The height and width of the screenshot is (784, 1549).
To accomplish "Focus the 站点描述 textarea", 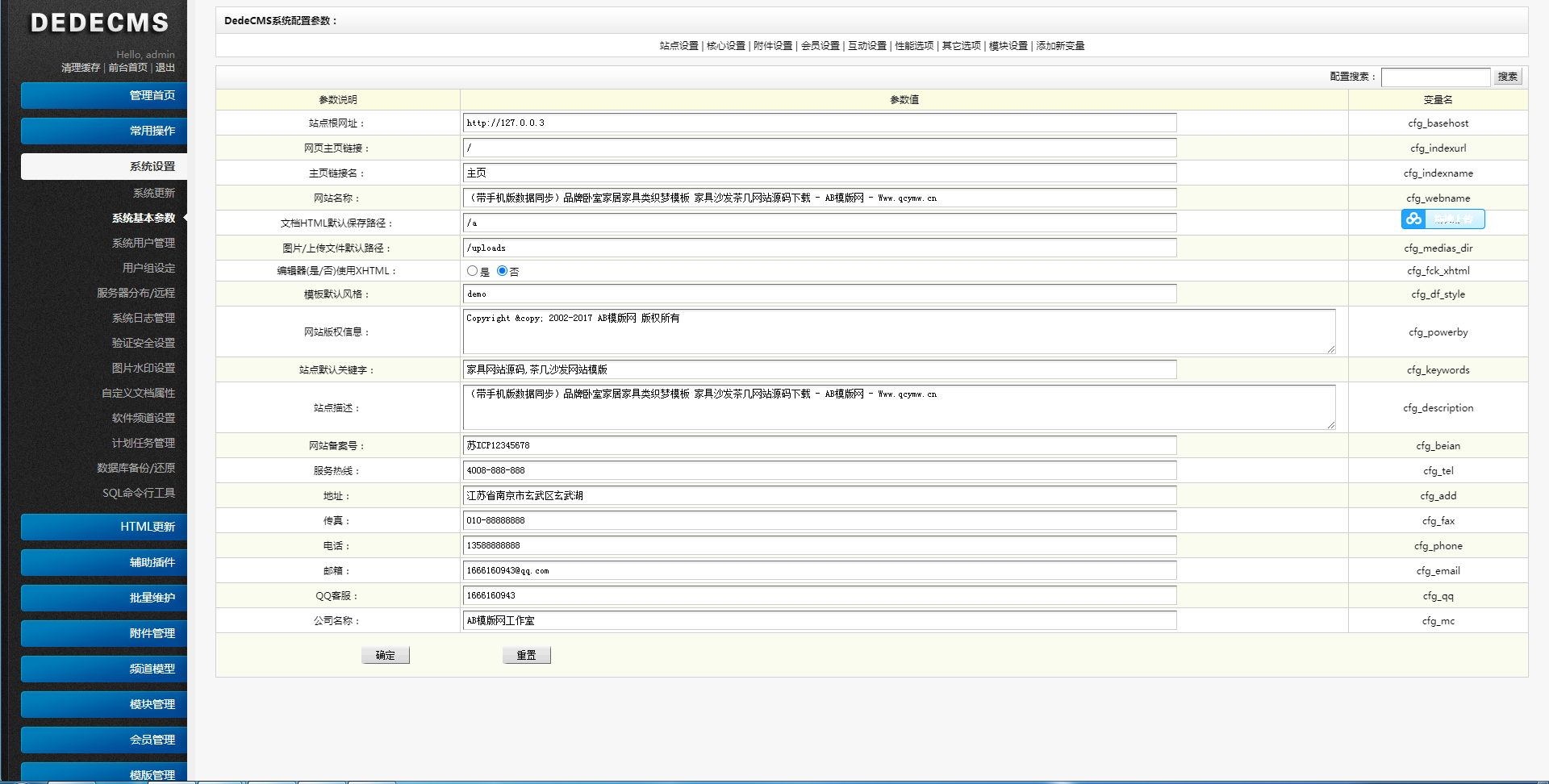I will pos(900,407).
